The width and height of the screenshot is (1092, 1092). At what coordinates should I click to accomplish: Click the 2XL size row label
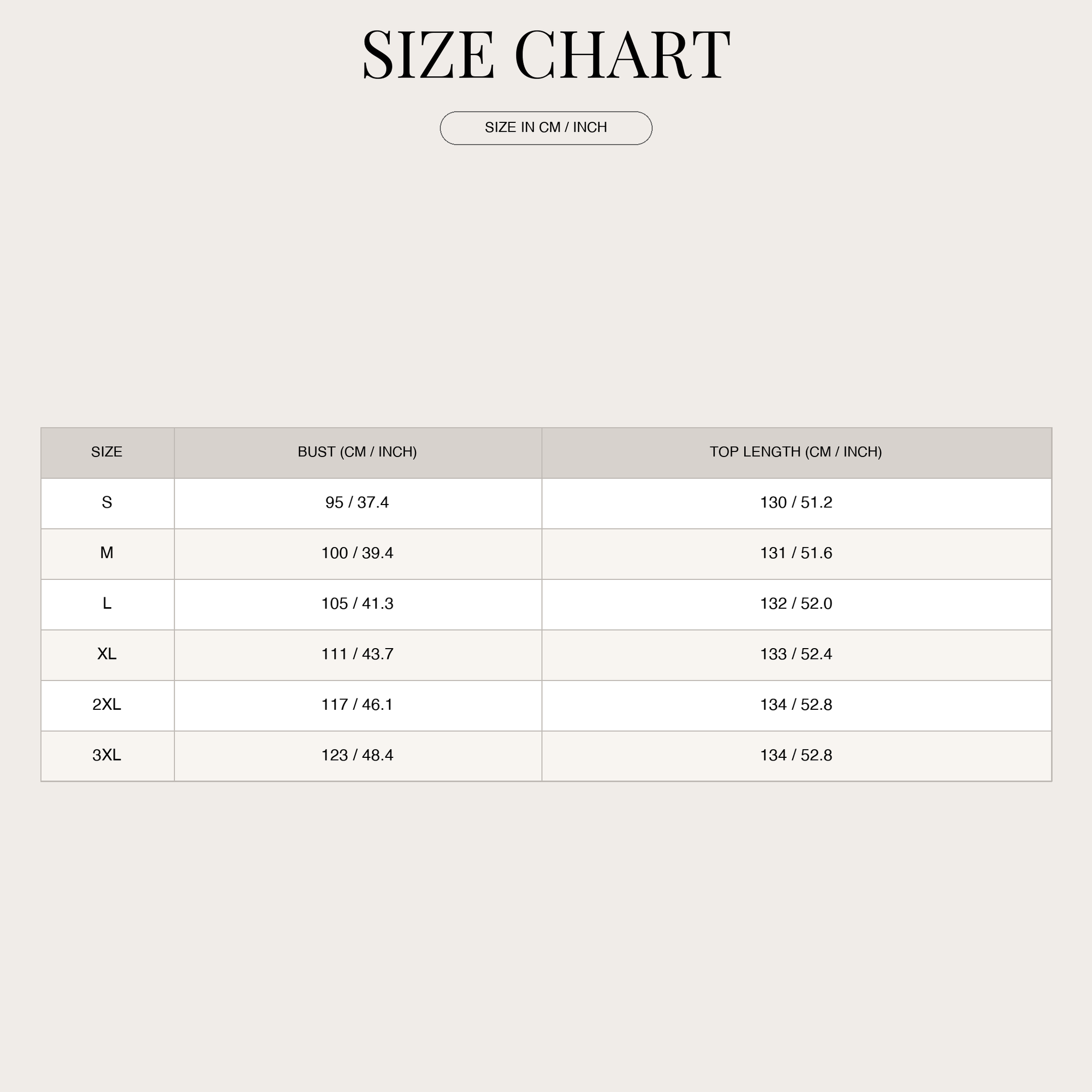pos(107,705)
